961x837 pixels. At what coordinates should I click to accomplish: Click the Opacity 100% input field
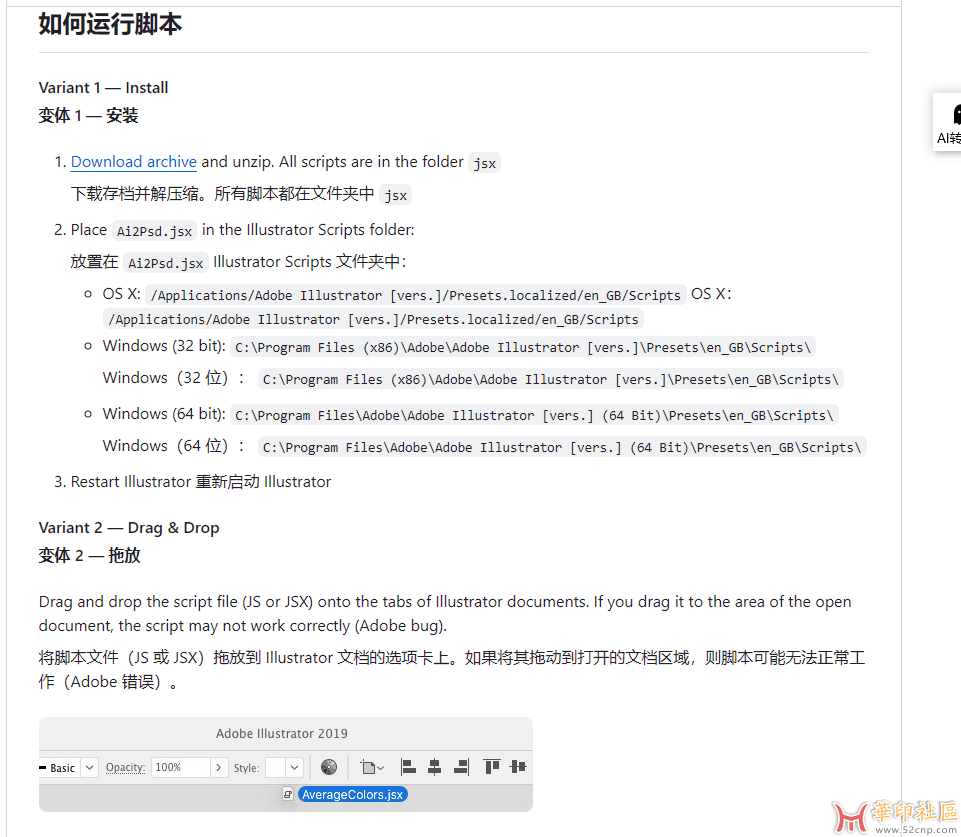pyautogui.click(x=180, y=767)
